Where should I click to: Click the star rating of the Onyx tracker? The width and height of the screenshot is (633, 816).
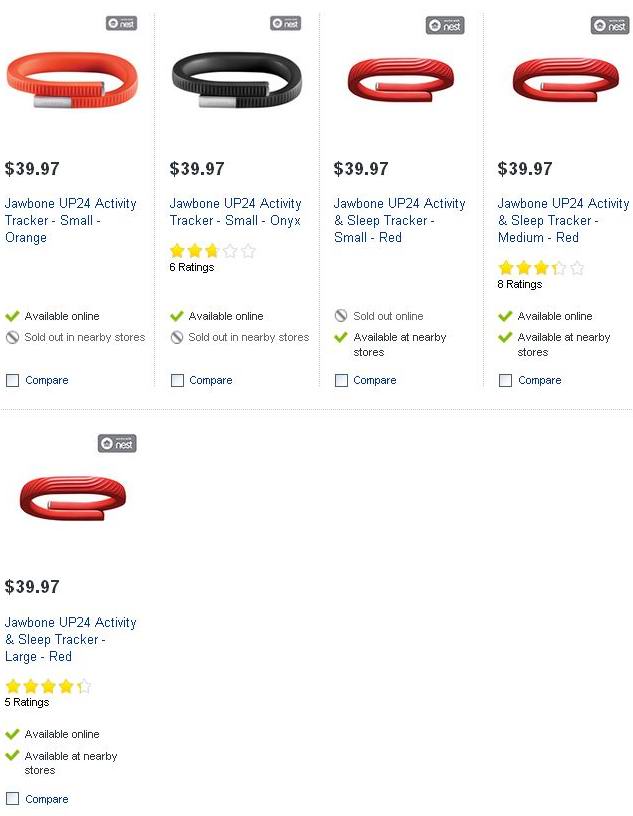pos(212,251)
